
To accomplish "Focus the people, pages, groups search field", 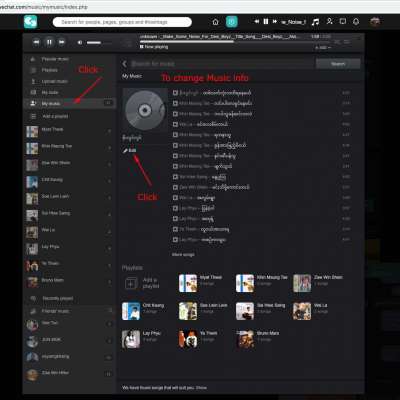I will (122, 22).
